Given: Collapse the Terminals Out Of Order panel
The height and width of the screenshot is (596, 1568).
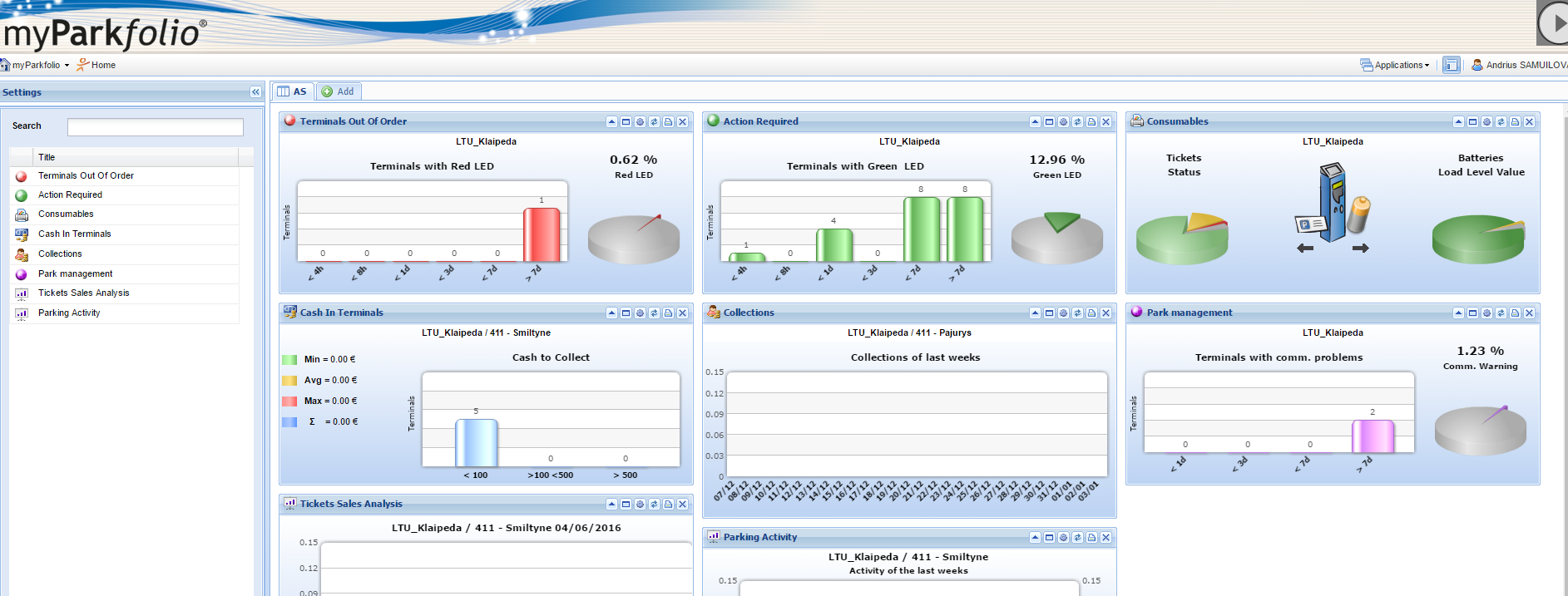Looking at the screenshot, I should [x=611, y=122].
